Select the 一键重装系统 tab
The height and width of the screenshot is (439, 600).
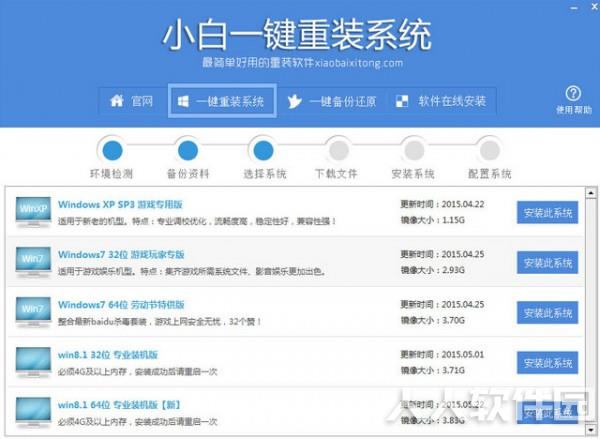(x=222, y=101)
